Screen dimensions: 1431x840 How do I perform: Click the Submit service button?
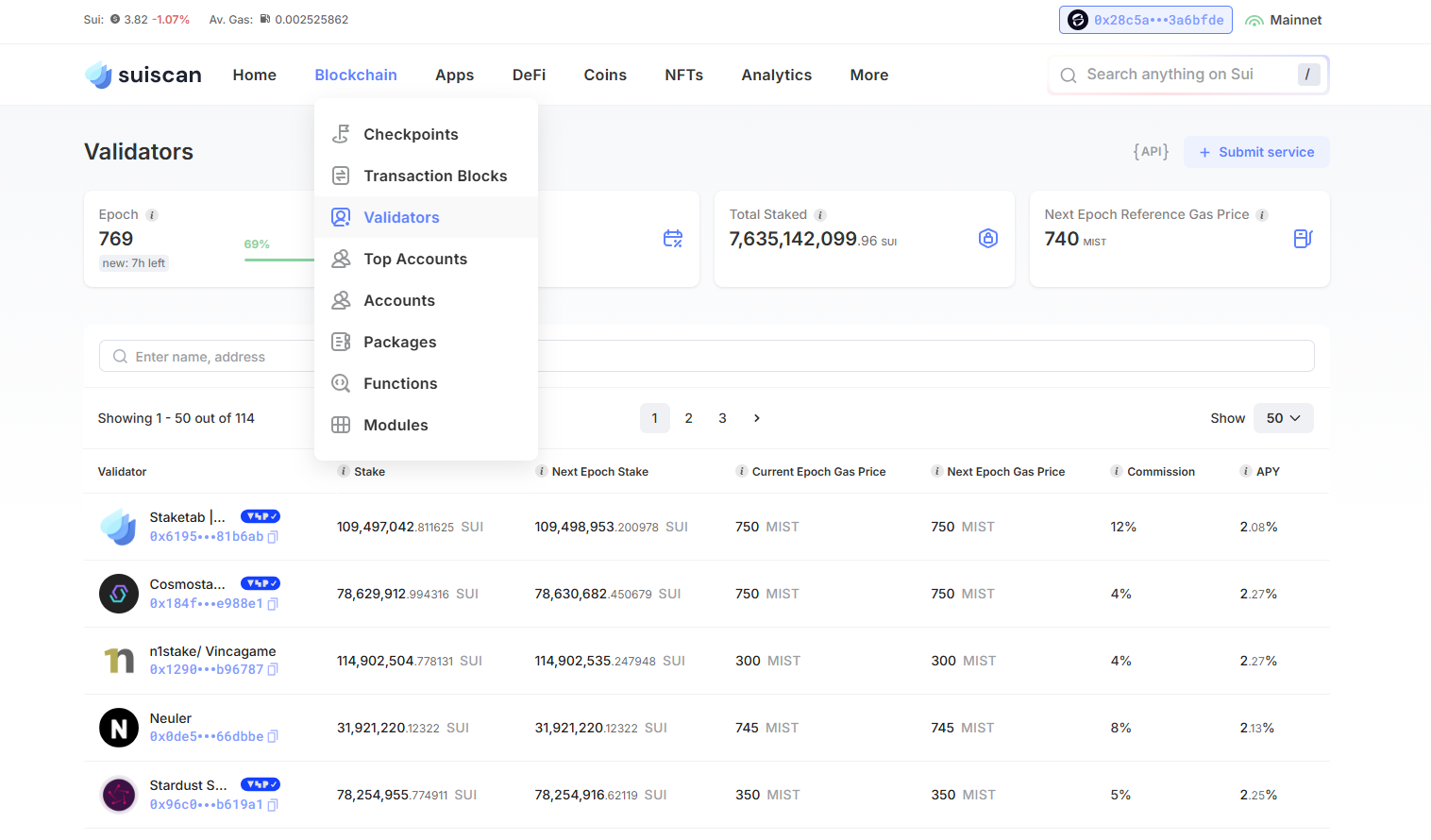click(1256, 152)
